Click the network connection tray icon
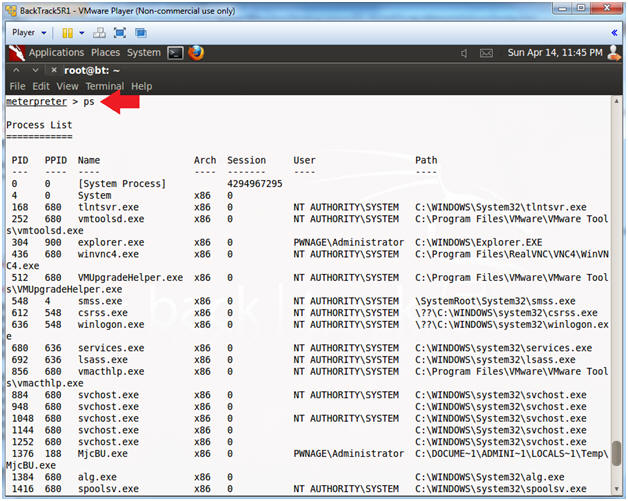 [x=486, y=53]
